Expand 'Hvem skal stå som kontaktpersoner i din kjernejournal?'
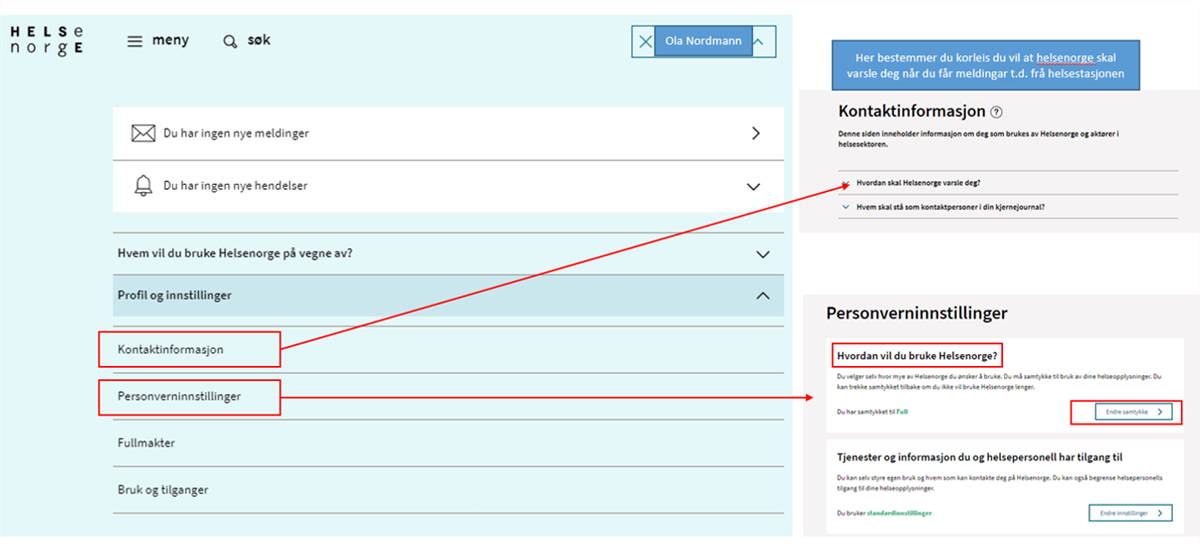This screenshot has height=548, width=1200. point(1007,208)
